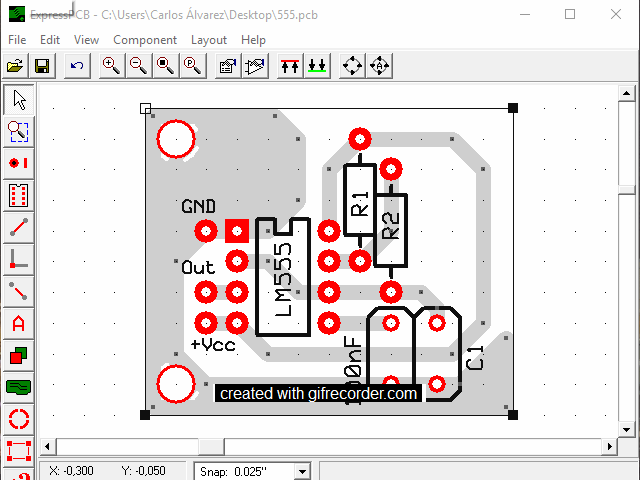Open the Layout menu
The width and height of the screenshot is (640, 480).
(x=209, y=40)
